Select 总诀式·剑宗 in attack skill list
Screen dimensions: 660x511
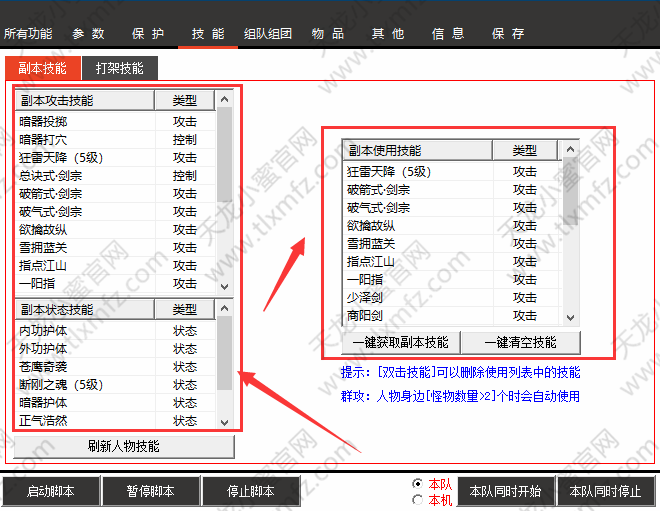(115, 176)
